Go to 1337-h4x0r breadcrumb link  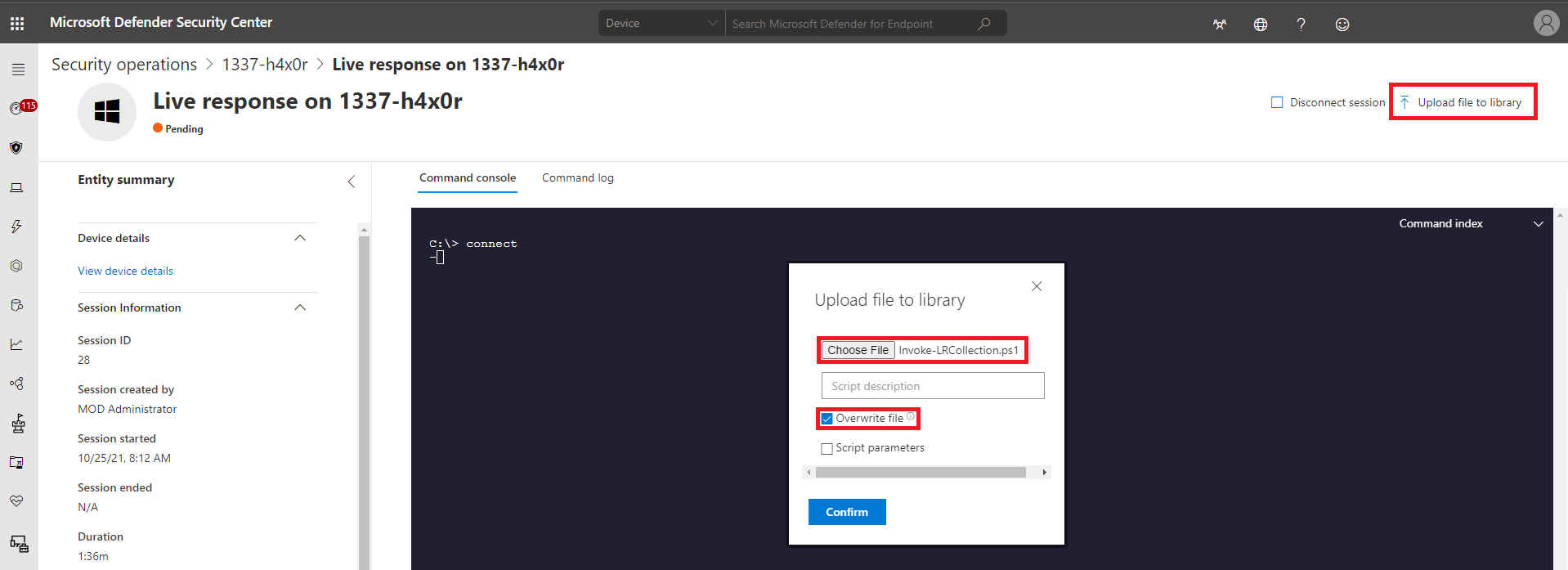pos(265,65)
